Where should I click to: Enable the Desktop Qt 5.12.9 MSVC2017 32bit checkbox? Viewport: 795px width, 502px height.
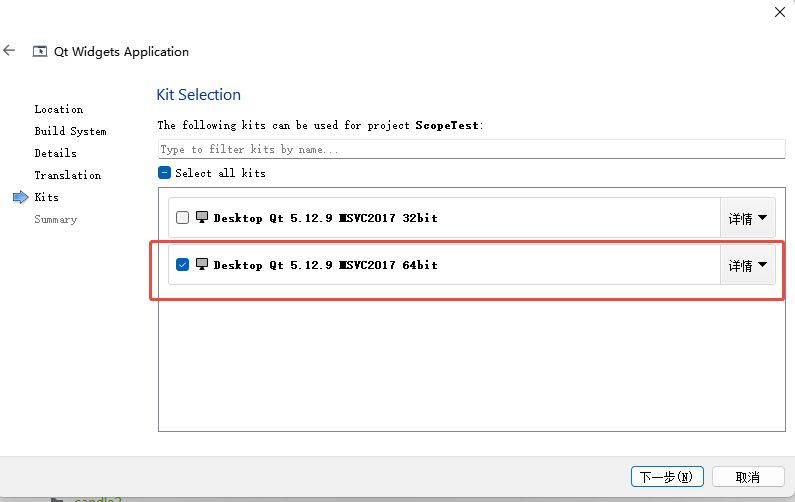click(182, 217)
